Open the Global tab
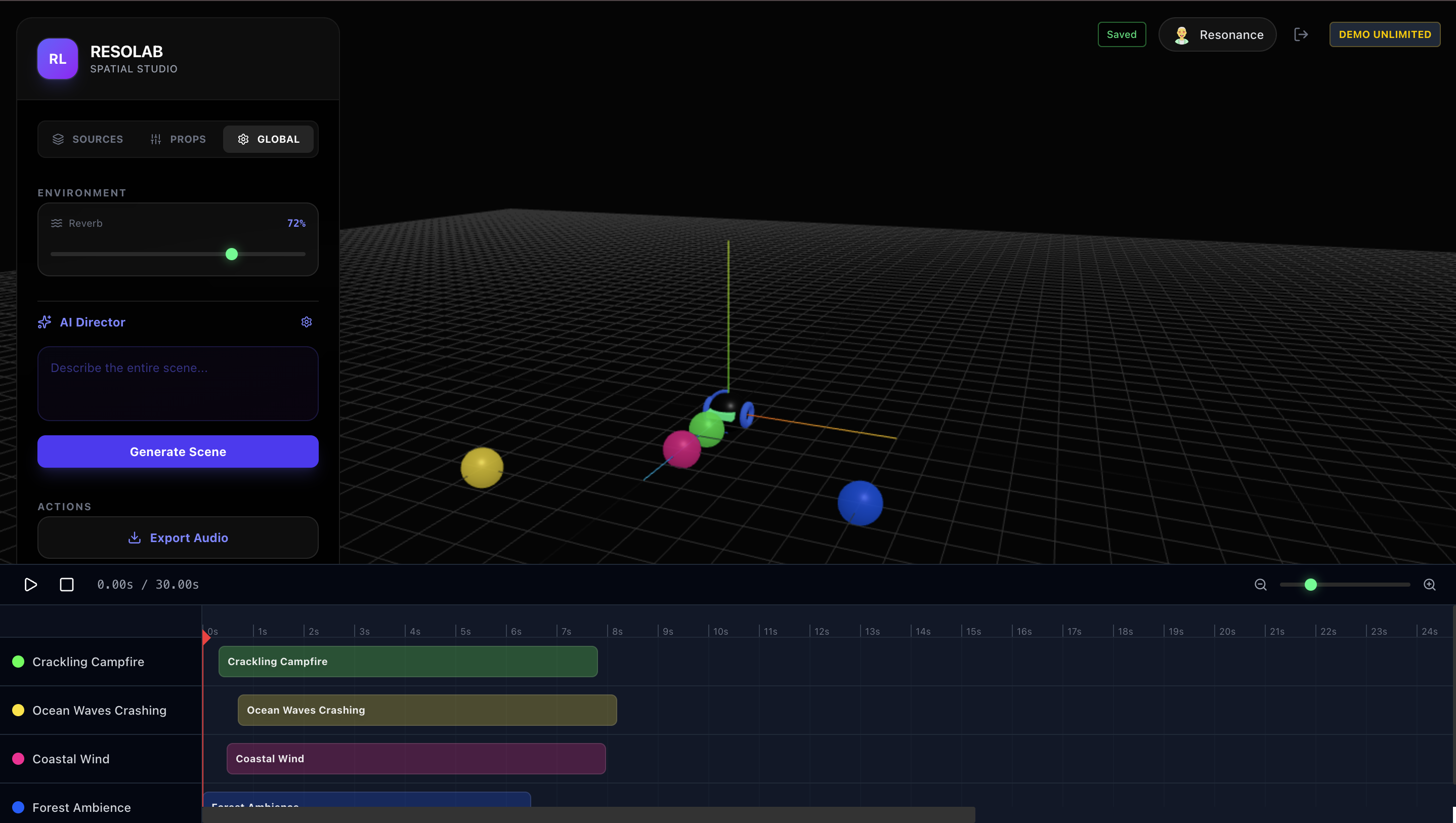Image resolution: width=1456 pixels, height=823 pixels. click(x=269, y=139)
